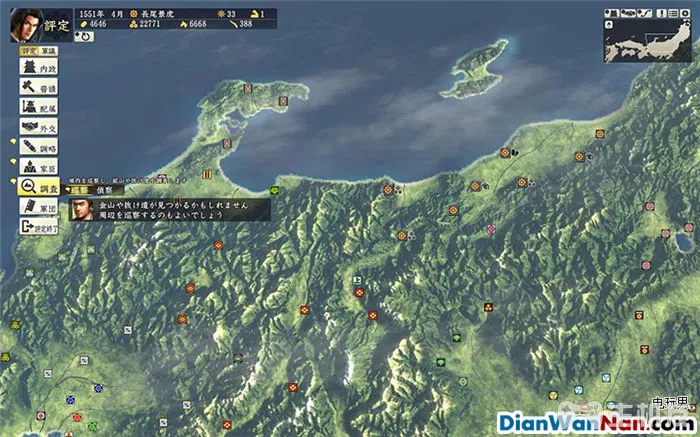
Task: Open the 家臣 retainers menu
Action: tap(38, 166)
